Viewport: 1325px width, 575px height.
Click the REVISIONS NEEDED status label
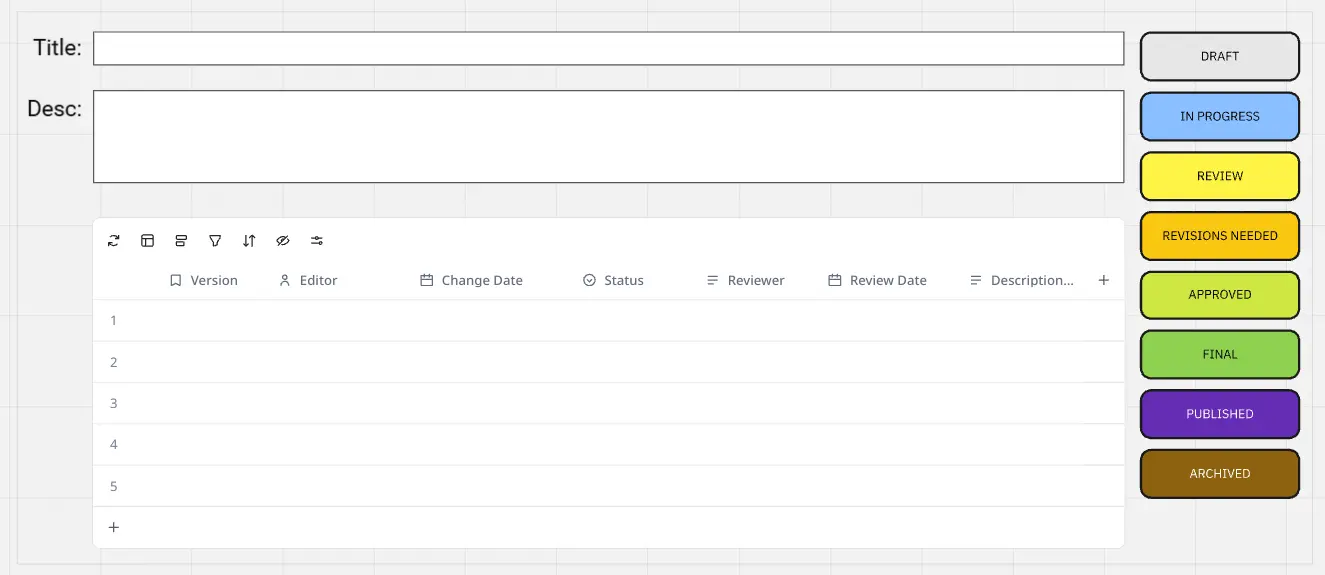(1219, 236)
